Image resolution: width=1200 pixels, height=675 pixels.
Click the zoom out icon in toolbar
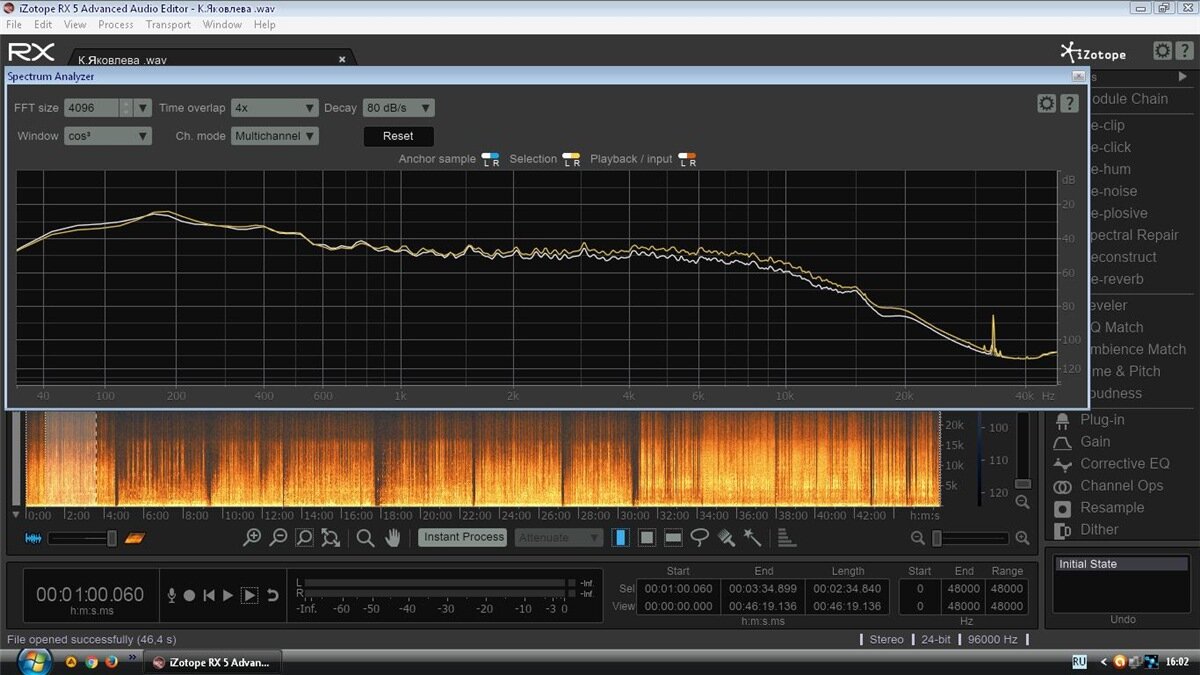(278, 537)
